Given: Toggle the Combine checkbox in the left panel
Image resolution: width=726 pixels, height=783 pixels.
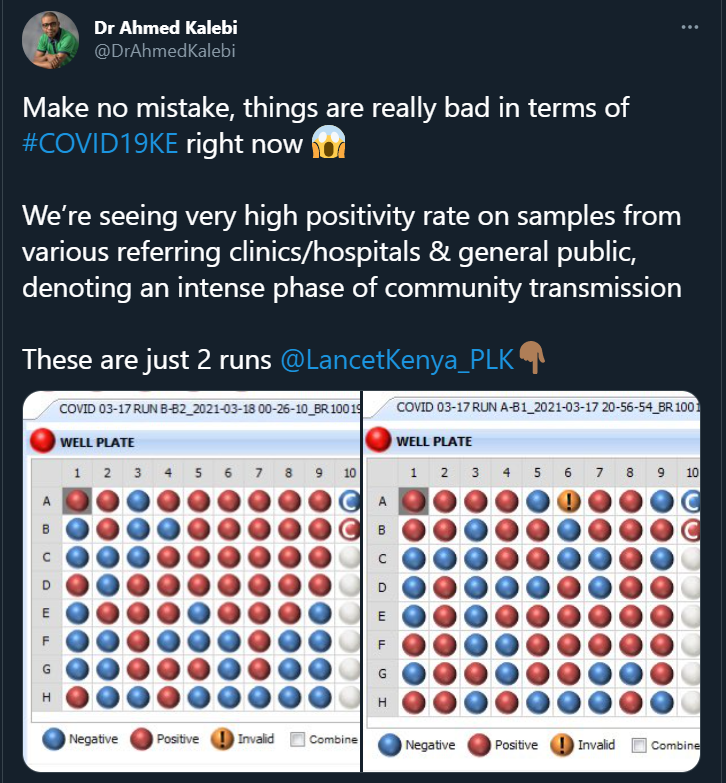Looking at the screenshot, I should click(298, 740).
